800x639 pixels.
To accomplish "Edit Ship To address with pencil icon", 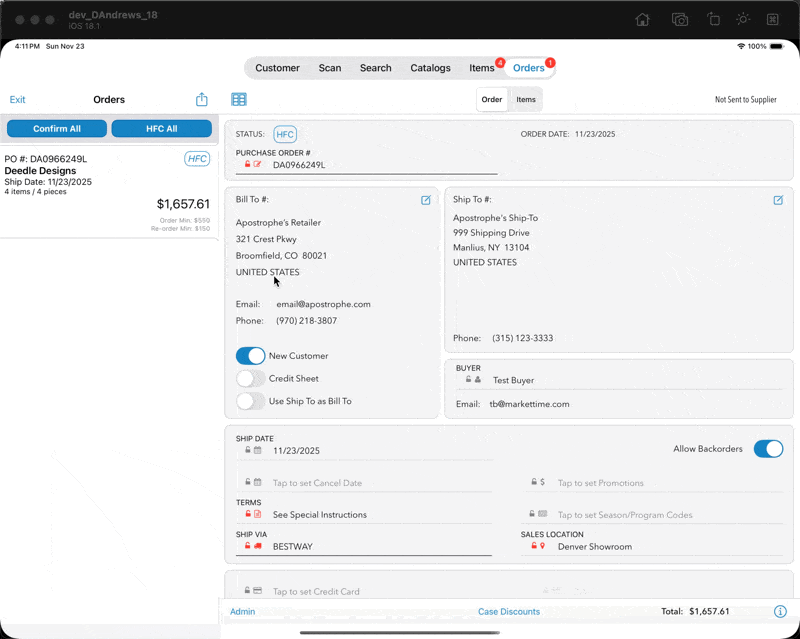I will pos(778,200).
